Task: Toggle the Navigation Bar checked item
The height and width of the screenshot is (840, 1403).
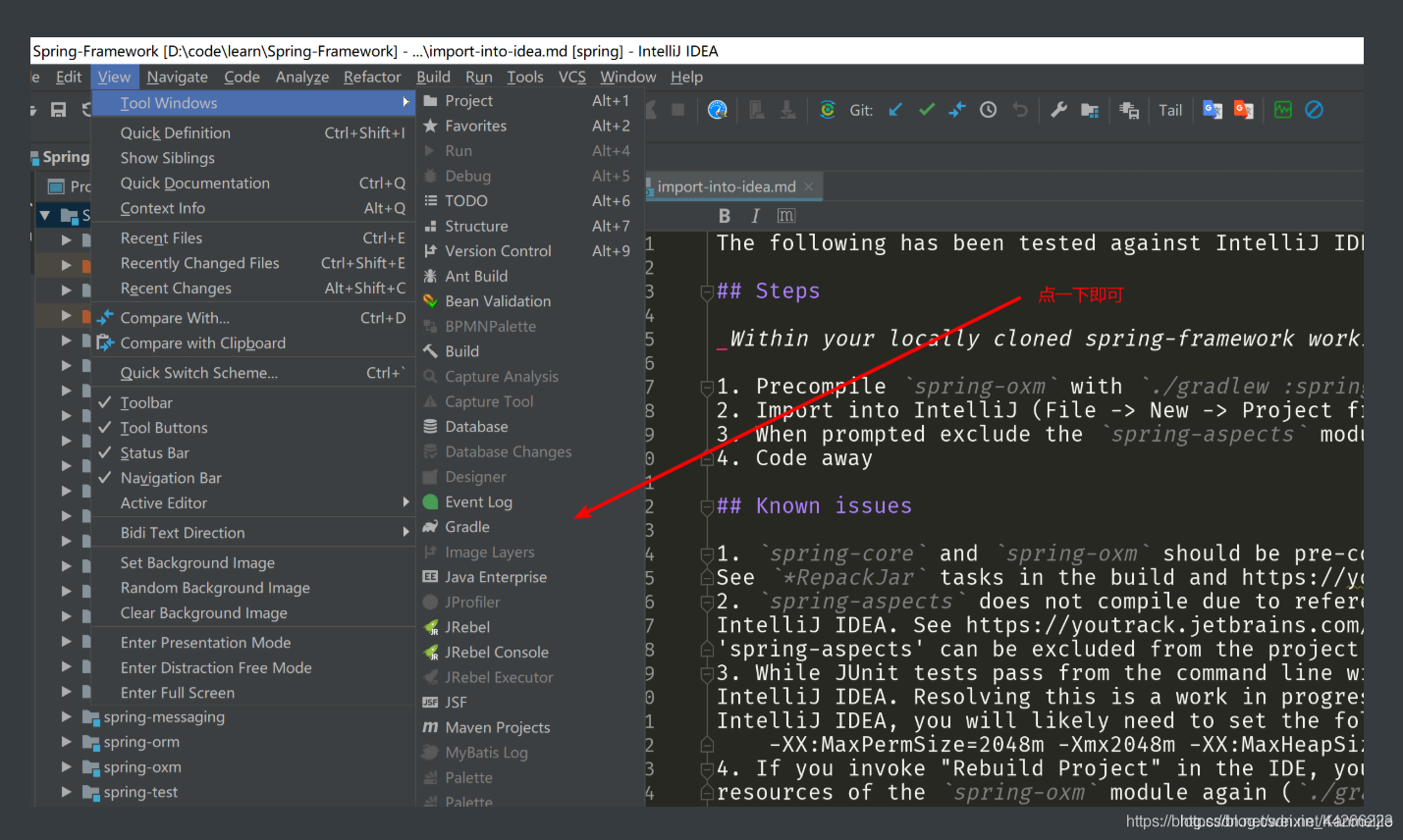Action: (254, 478)
